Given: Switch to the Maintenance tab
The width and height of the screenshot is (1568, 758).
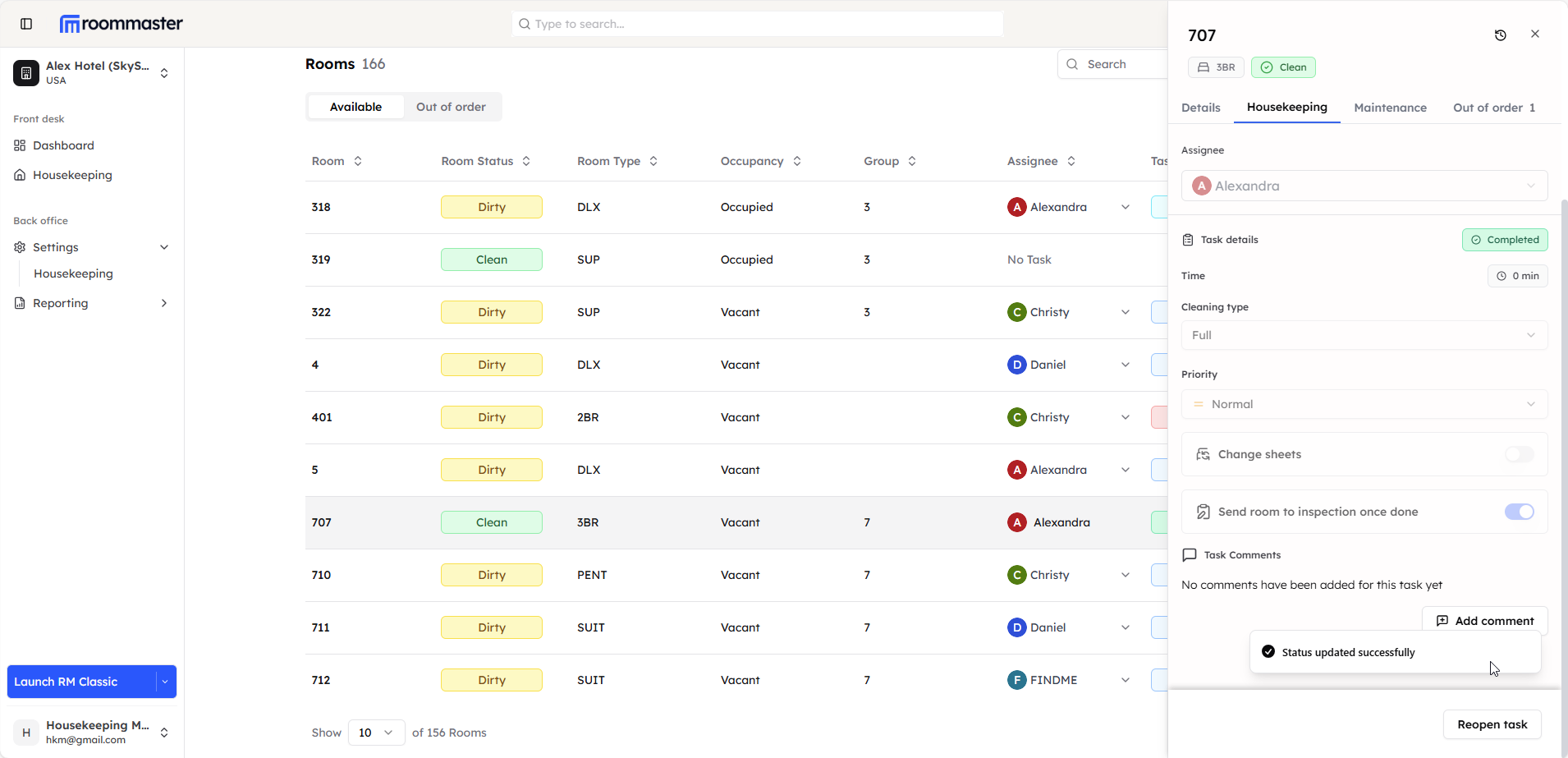Looking at the screenshot, I should pos(1390,108).
